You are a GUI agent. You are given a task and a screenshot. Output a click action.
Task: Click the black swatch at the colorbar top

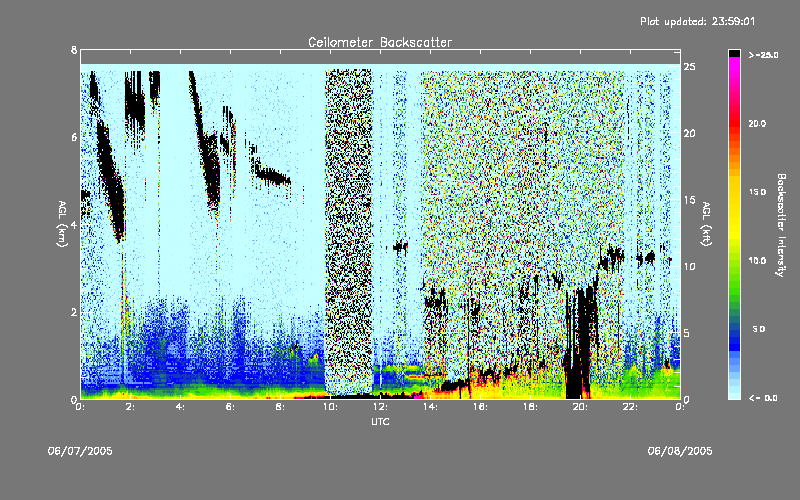pos(734,54)
